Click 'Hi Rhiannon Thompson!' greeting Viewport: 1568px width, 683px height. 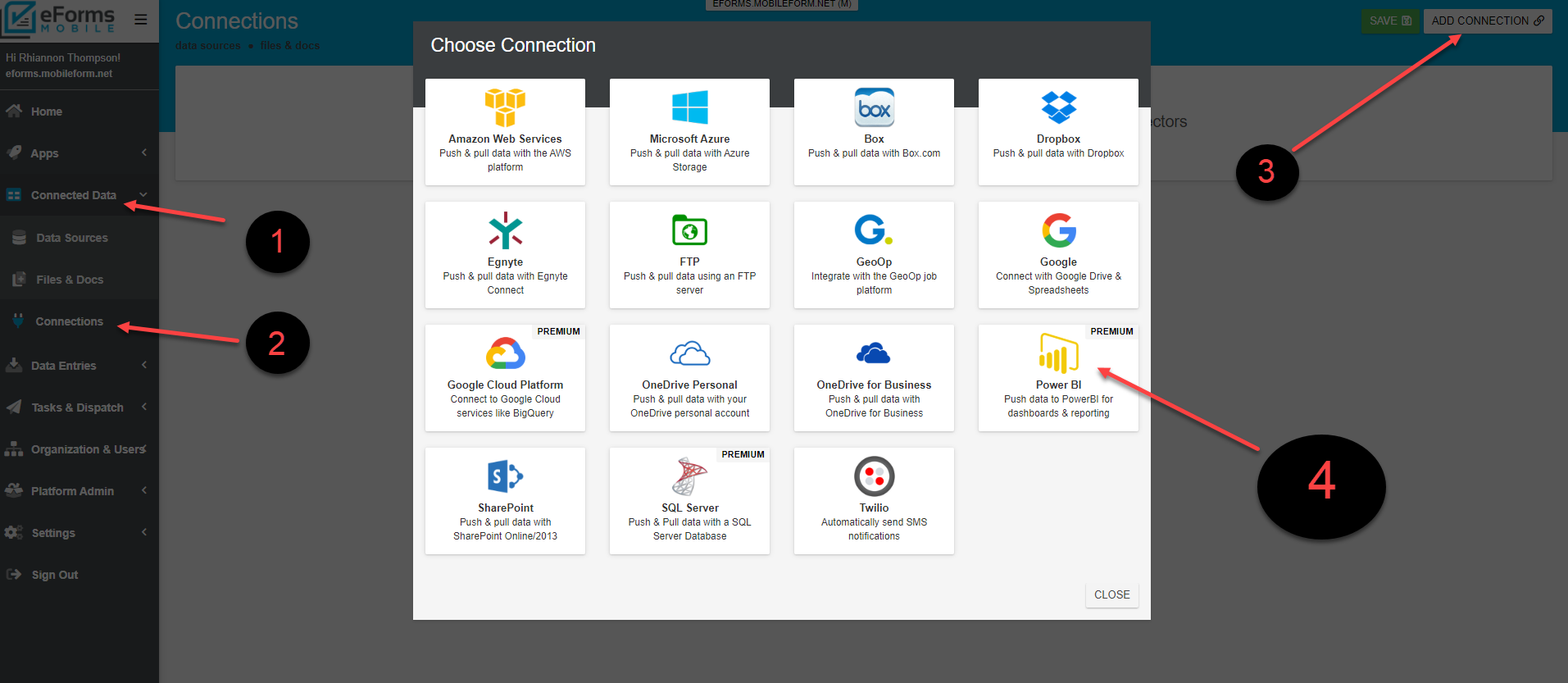tap(63, 57)
